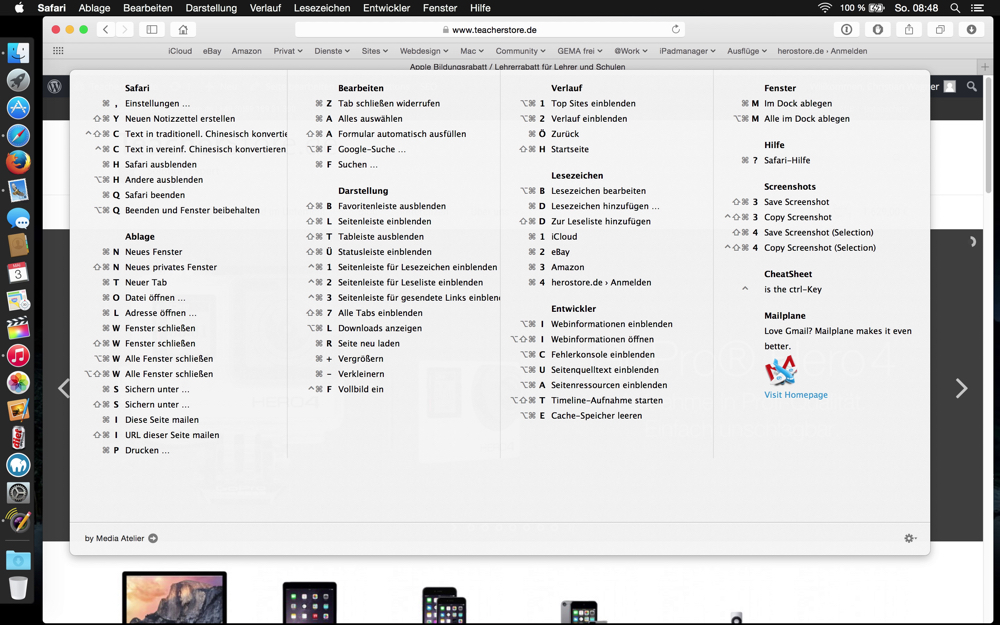Select 'Cache-Speicher leeren' entry

596,416
